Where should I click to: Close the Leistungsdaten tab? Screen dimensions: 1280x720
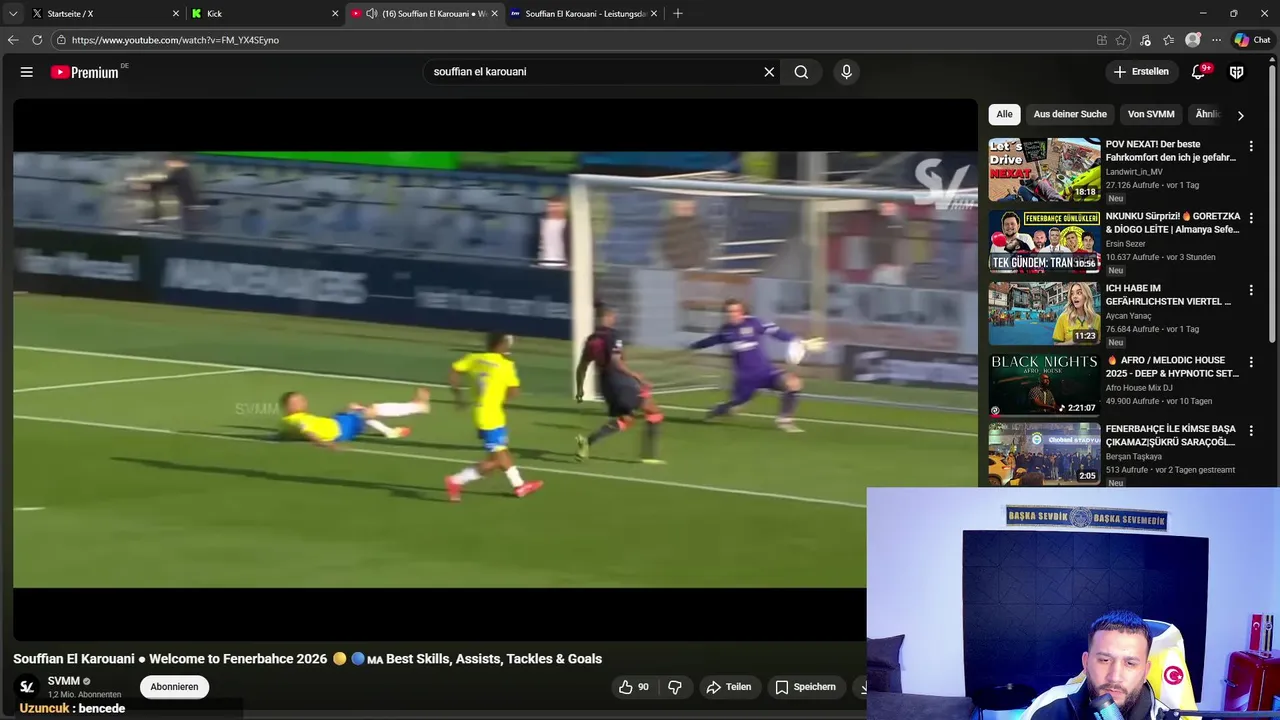(654, 14)
